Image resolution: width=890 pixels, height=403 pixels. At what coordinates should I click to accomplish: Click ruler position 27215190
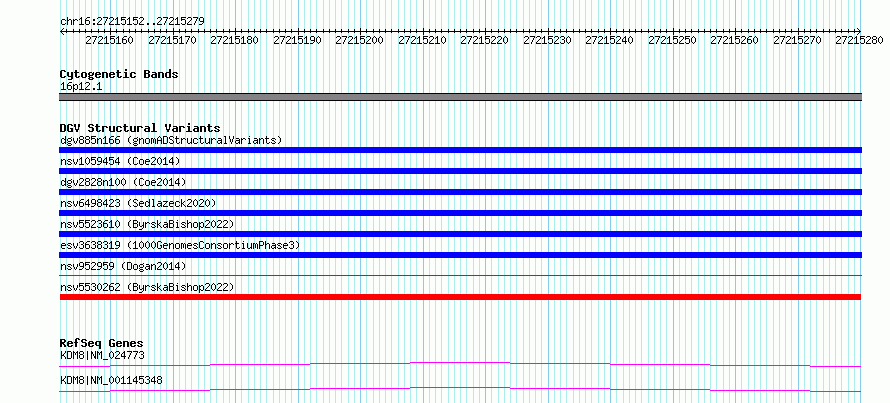pos(297,40)
